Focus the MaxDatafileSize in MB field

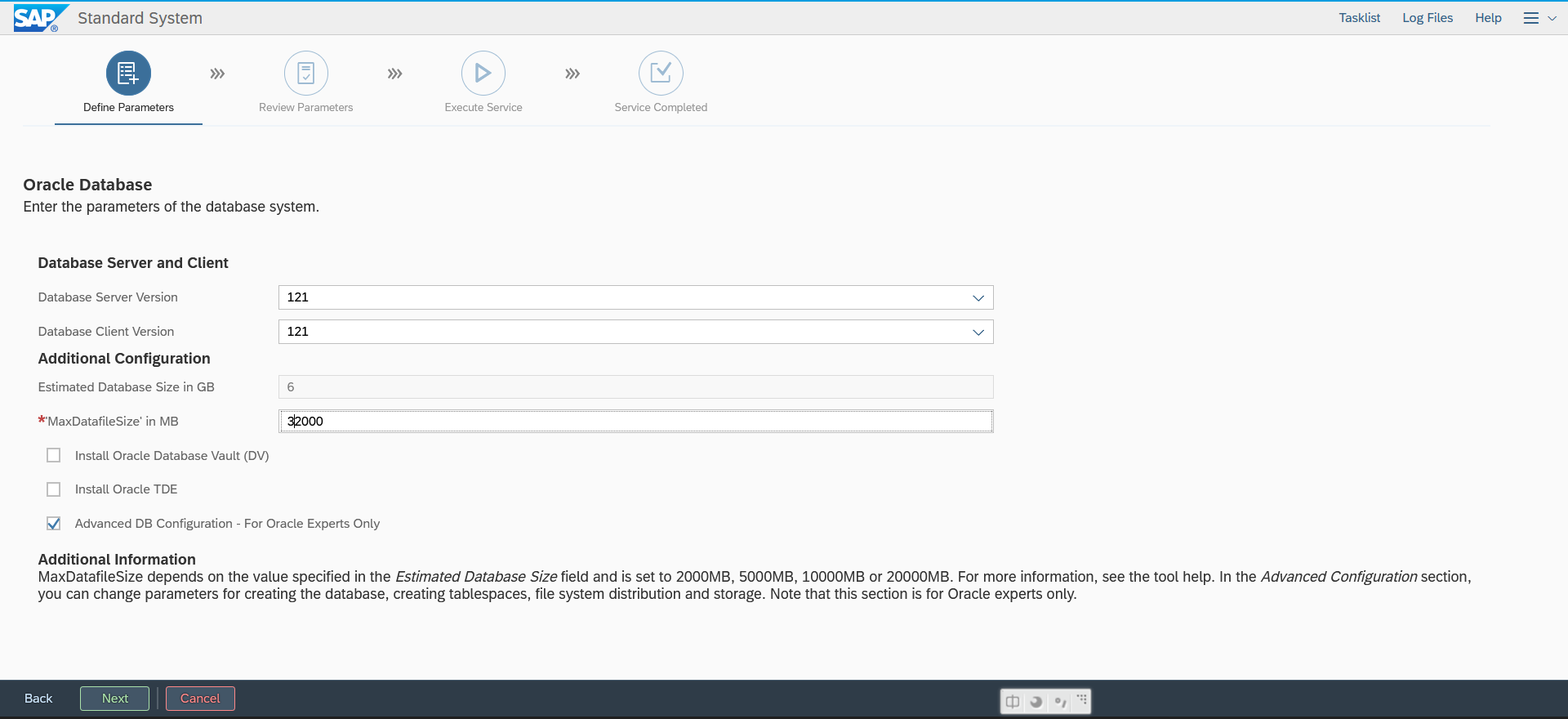tap(636, 422)
